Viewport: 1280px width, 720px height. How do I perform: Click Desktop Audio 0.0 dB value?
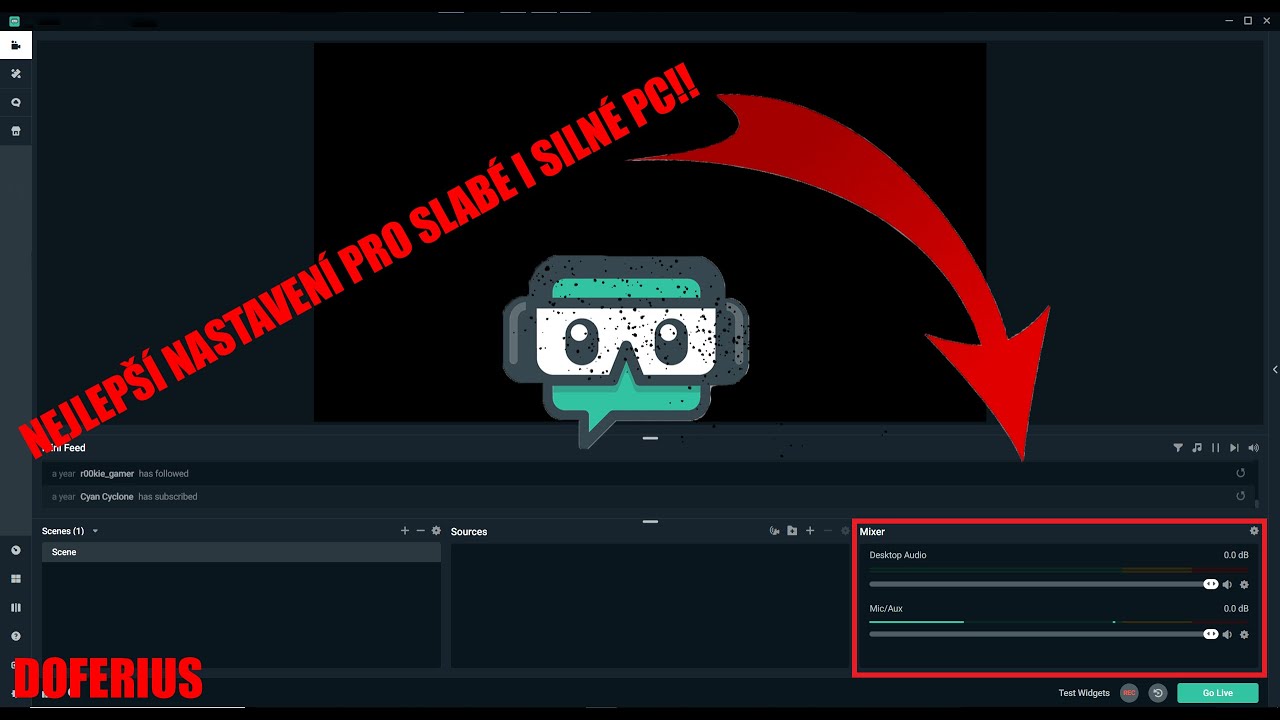click(1236, 555)
